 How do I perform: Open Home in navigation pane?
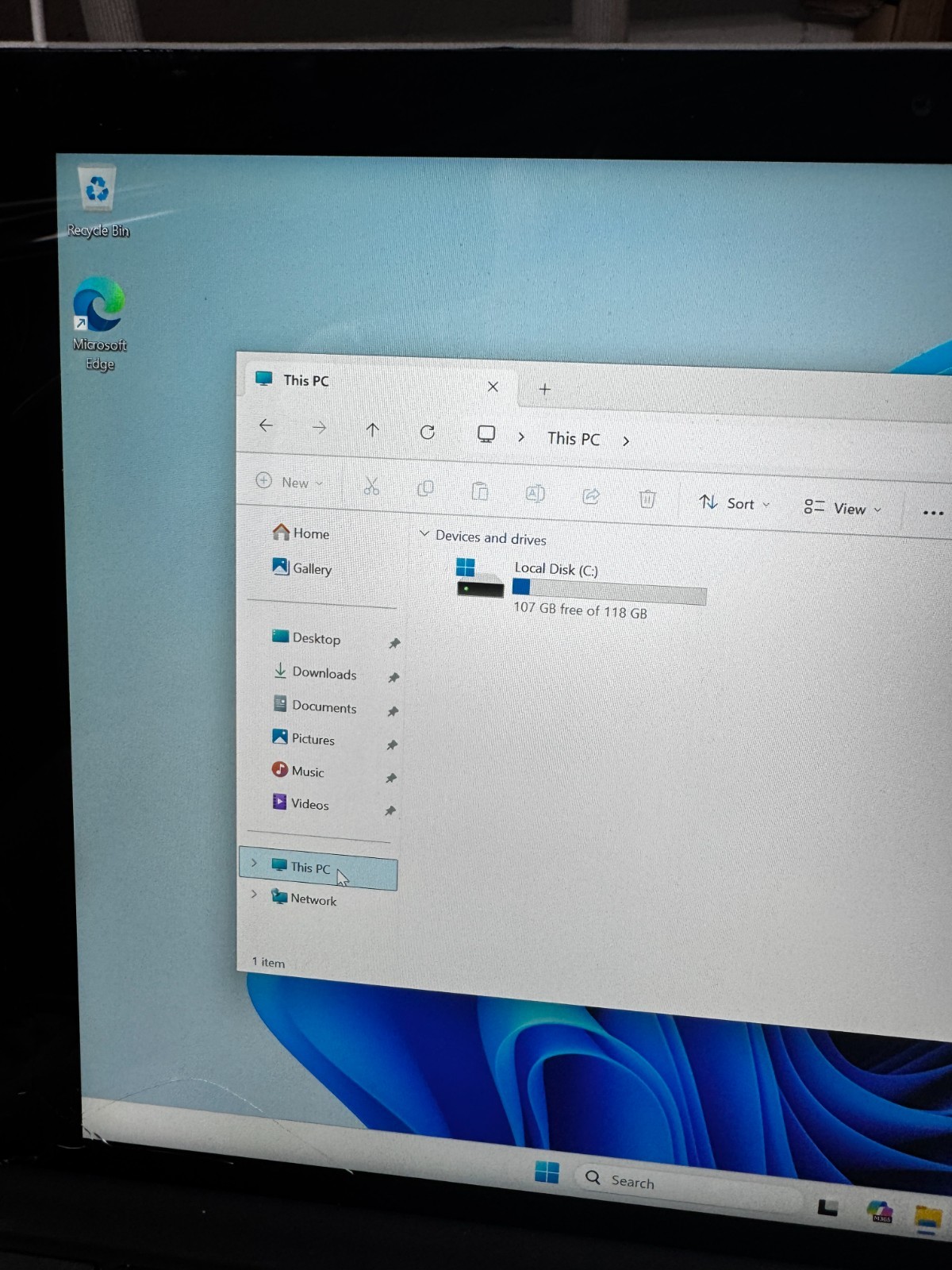pos(301,533)
